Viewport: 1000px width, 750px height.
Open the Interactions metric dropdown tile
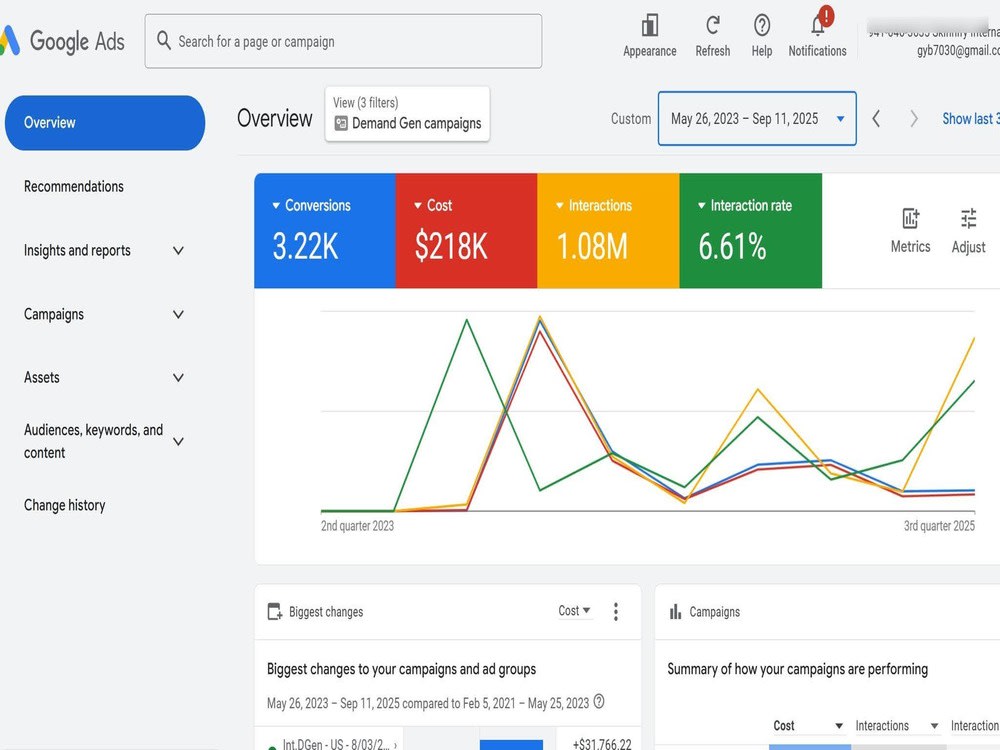[x=608, y=231]
